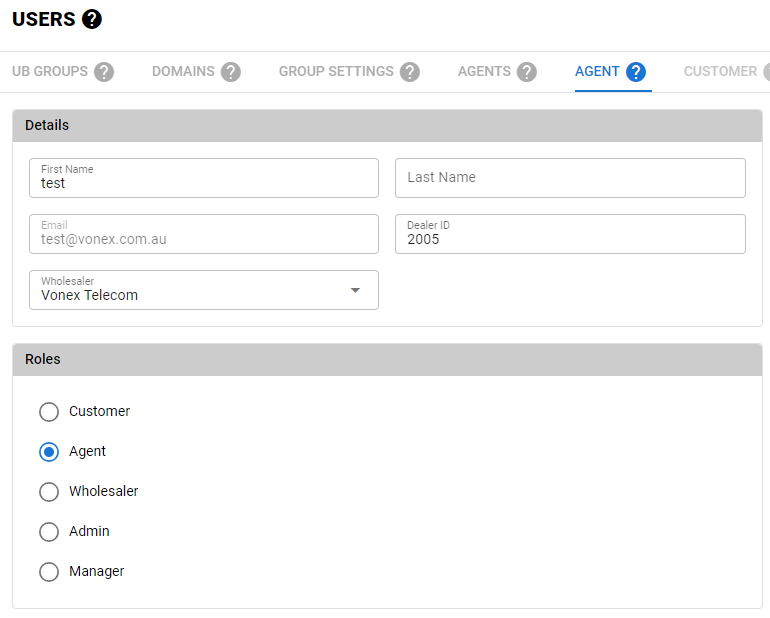
Task: Click the help icon next to UB Groups
Action: [104, 72]
